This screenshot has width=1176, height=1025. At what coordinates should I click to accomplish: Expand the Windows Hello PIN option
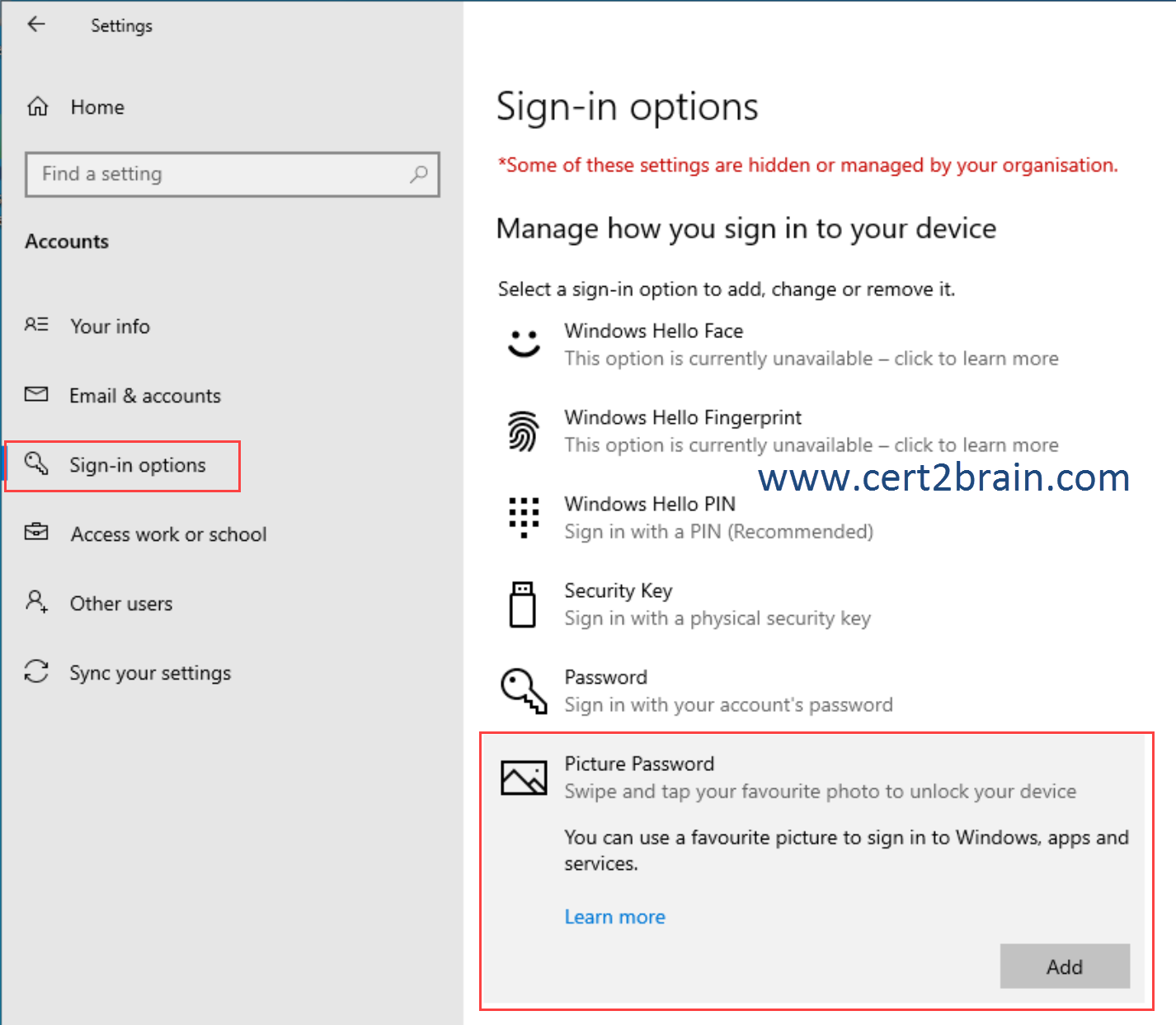click(x=816, y=518)
